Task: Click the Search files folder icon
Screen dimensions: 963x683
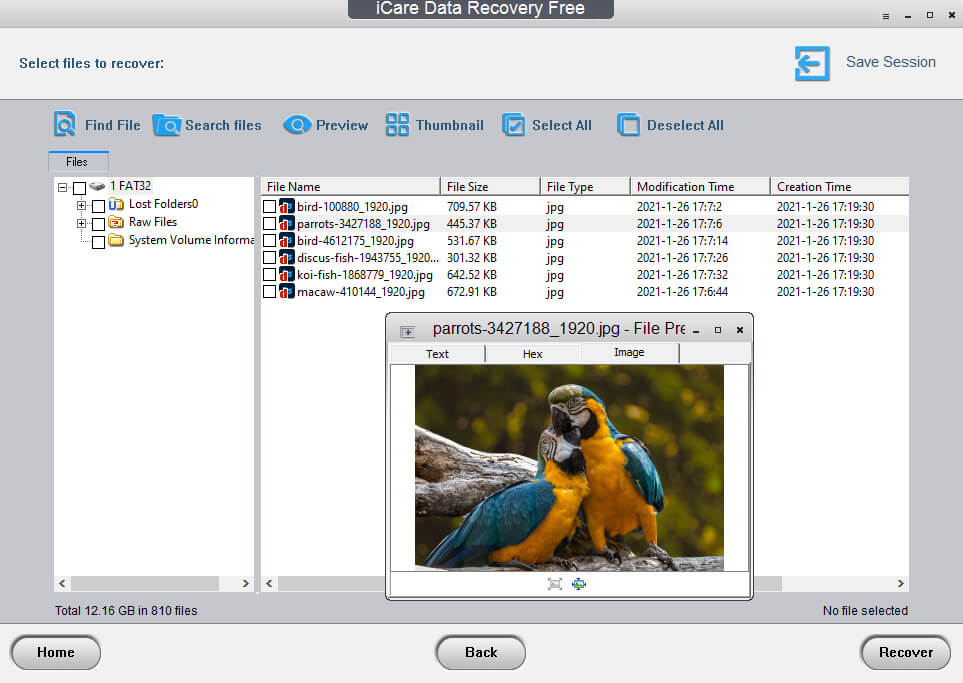Action: (x=166, y=125)
